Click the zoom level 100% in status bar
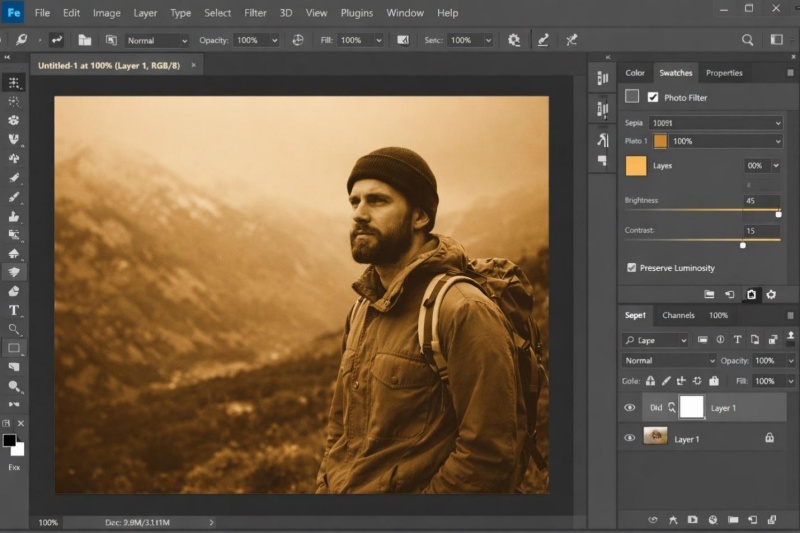This screenshot has height=533, width=800. [x=48, y=522]
